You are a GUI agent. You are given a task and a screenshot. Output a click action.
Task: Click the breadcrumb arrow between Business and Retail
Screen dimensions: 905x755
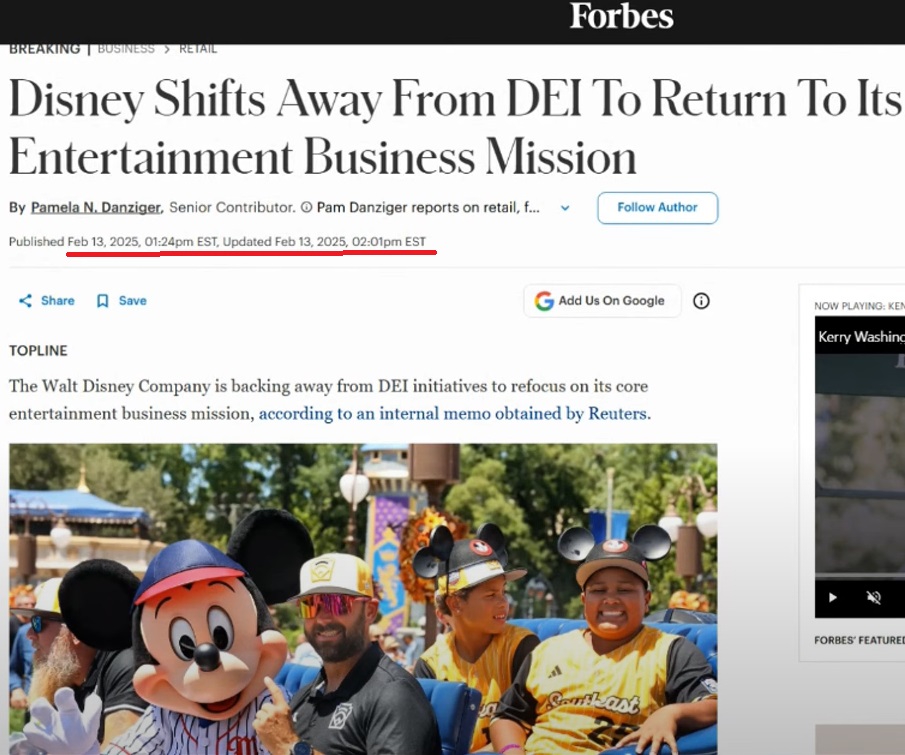point(167,49)
